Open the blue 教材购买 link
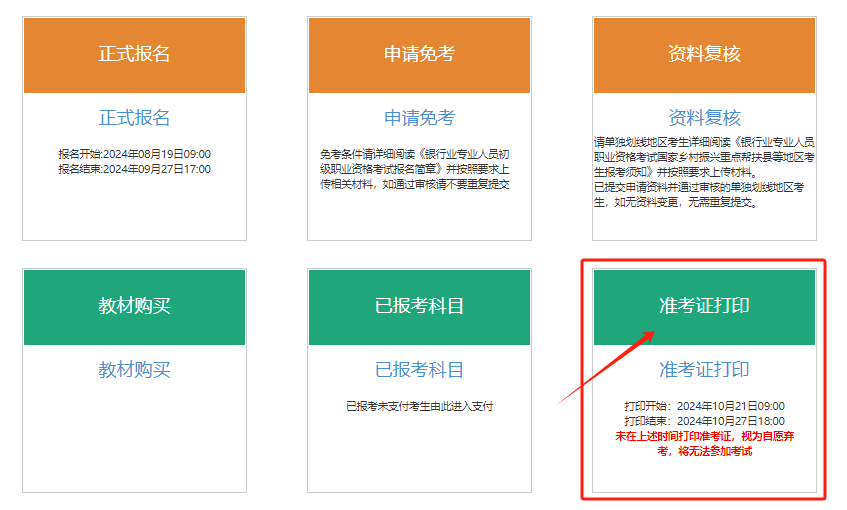Screen dimensions: 847x510 click(x=134, y=370)
